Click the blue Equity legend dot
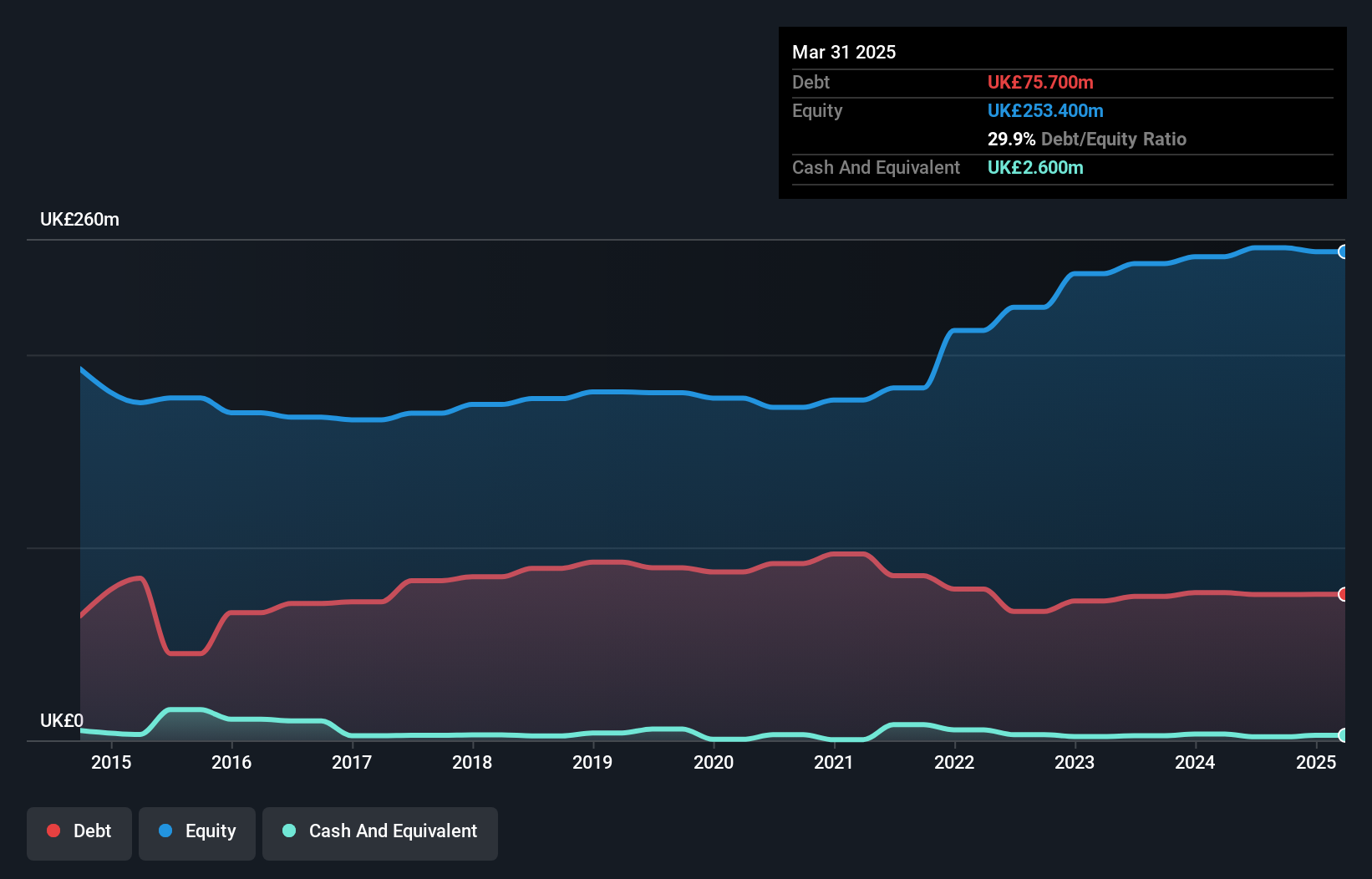The image size is (1372, 879). pyautogui.click(x=165, y=831)
